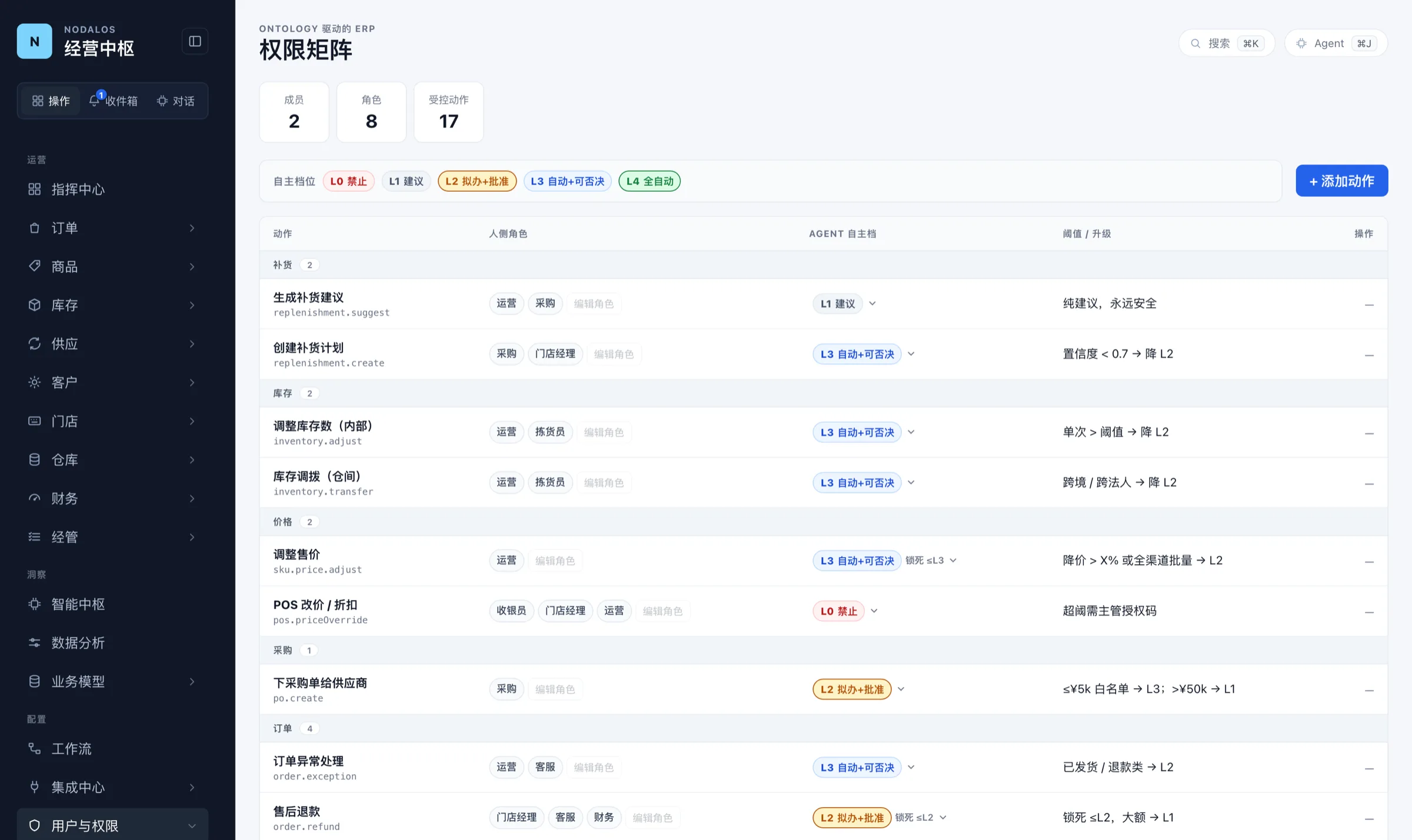Click the 库存 box icon
Screen dimensions: 1412x840
pyautogui.click(x=35, y=305)
